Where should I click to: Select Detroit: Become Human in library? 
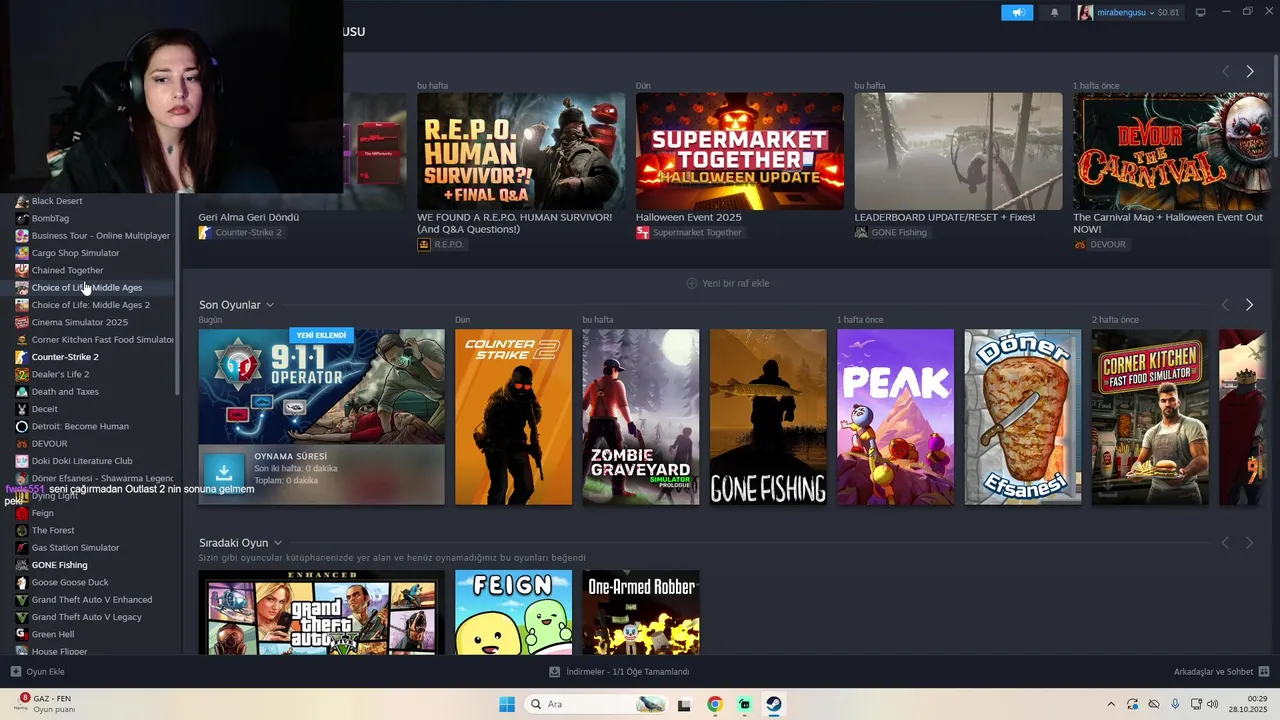click(80, 426)
